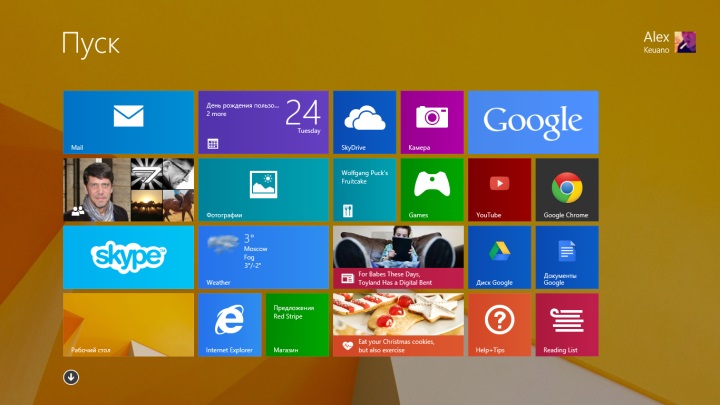Launch the Games controller tile
This screenshot has width=720, height=405.
[x=432, y=189]
